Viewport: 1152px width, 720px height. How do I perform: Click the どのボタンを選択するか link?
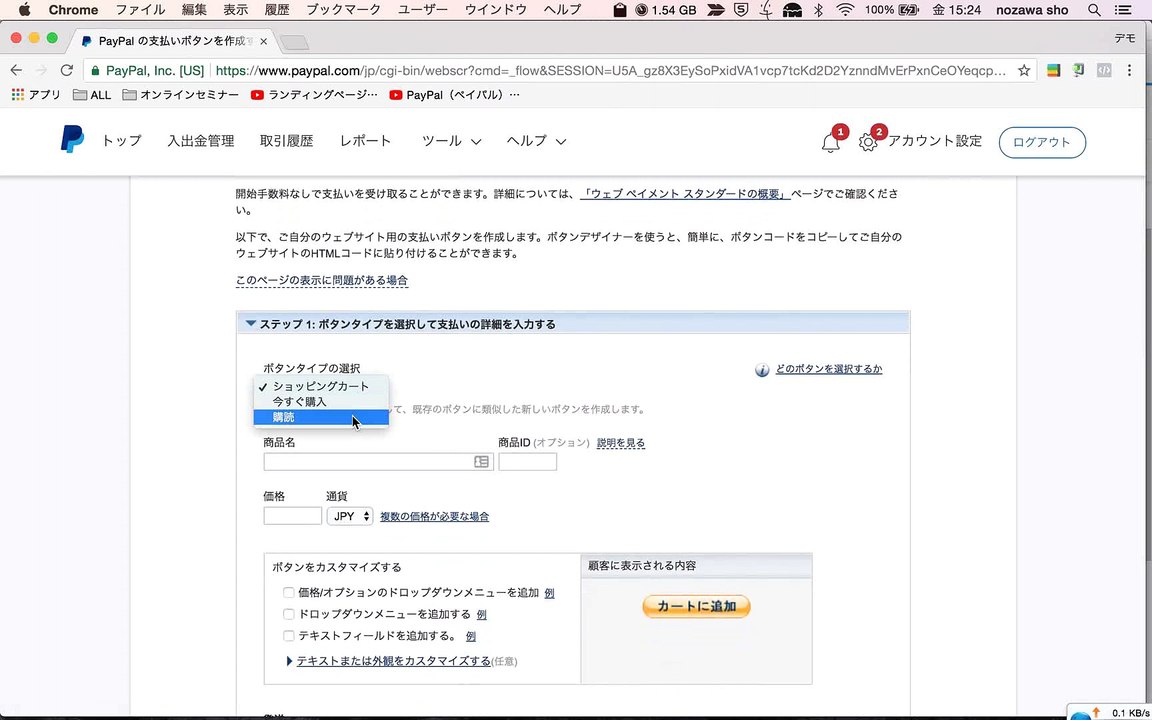829,370
